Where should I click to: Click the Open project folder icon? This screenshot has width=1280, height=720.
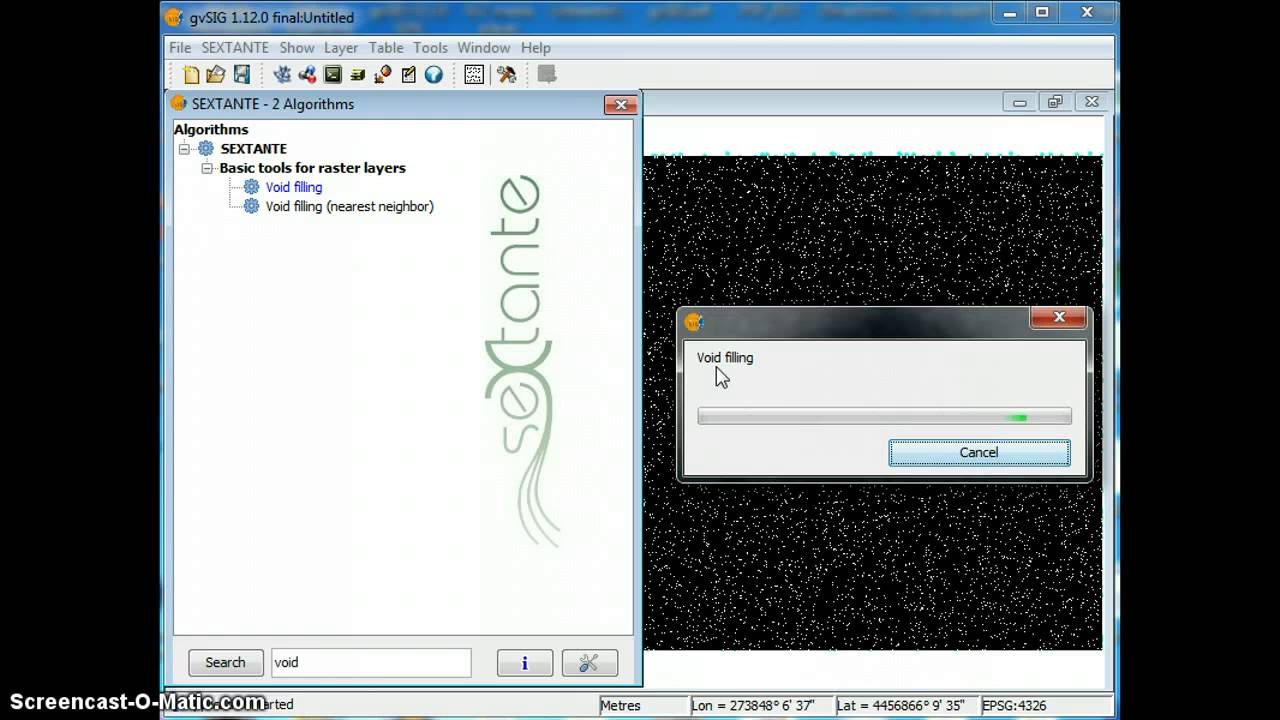pos(216,75)
